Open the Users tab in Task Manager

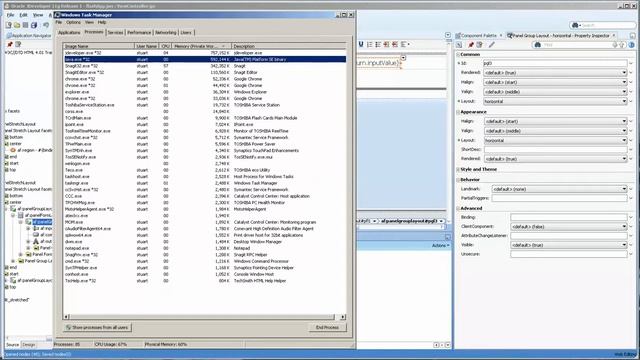click(x=186, y=33)
